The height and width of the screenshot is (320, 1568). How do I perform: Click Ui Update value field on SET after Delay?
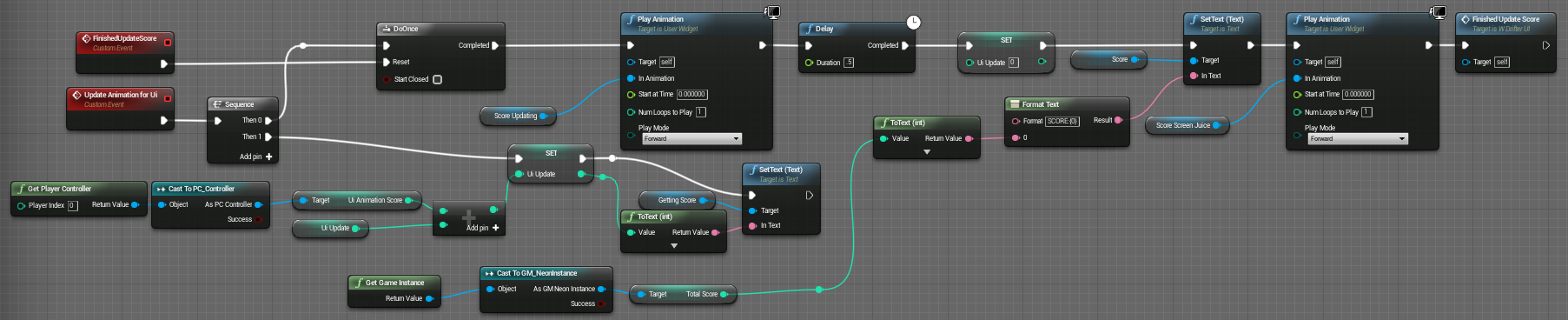point(1013,63)
